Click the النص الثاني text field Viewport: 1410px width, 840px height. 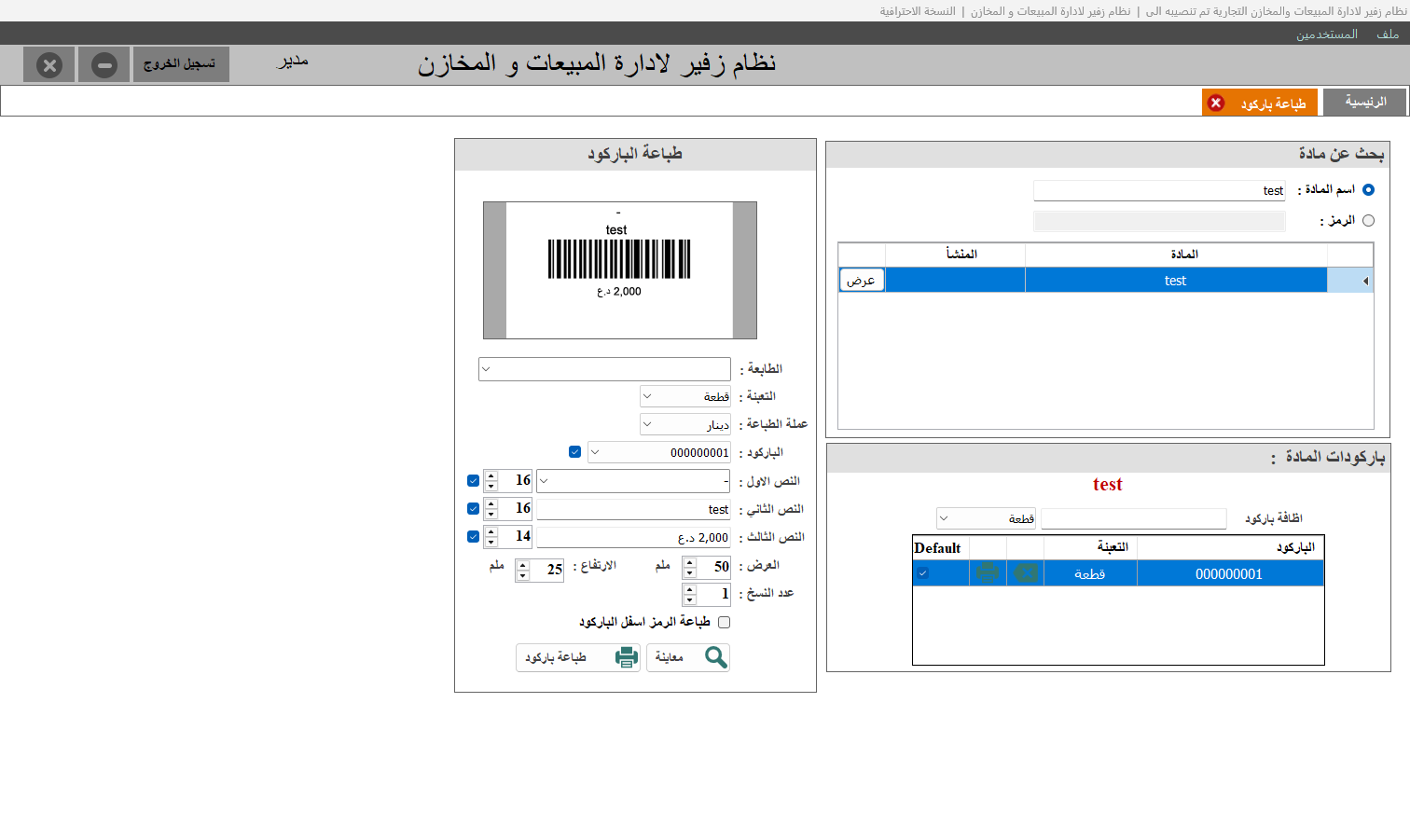click(x=633, y=509)
